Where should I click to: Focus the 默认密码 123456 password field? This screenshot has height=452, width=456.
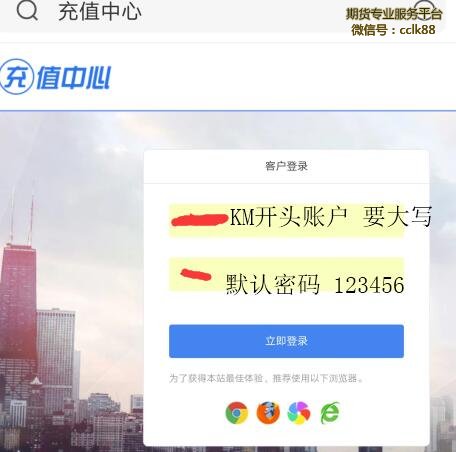tap(286, 274)
